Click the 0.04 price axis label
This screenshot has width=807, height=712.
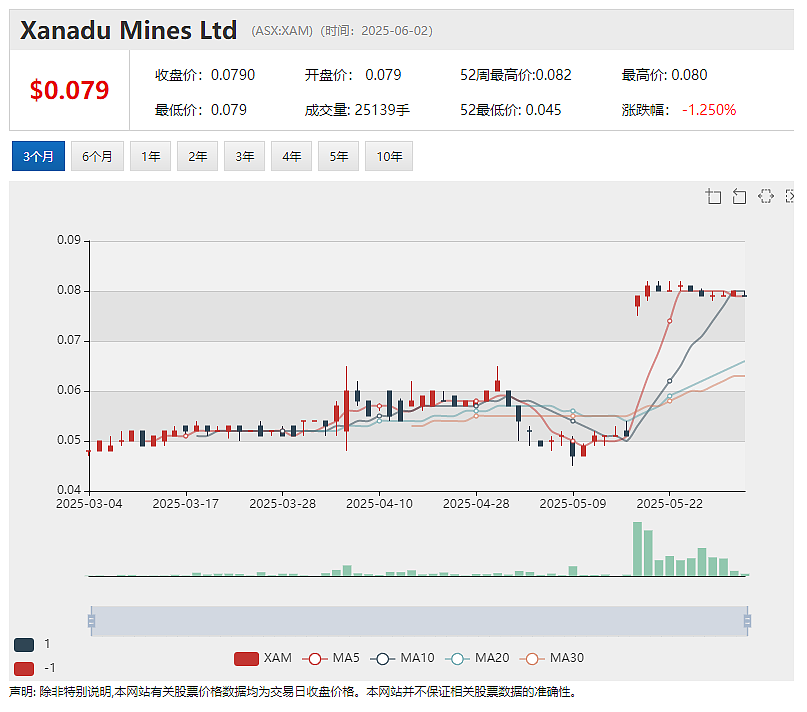(x=69, y=490)
